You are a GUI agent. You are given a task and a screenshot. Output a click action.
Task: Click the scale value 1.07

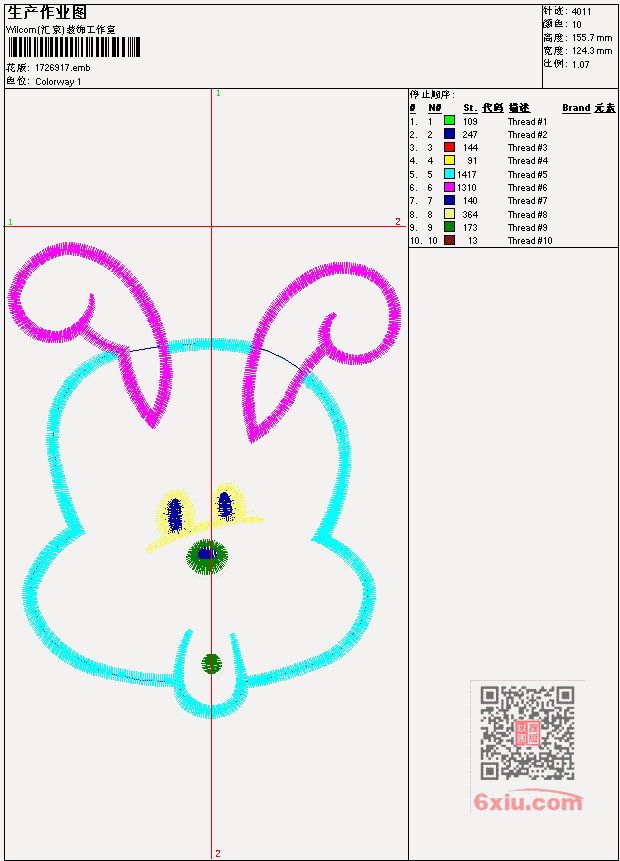580,64
